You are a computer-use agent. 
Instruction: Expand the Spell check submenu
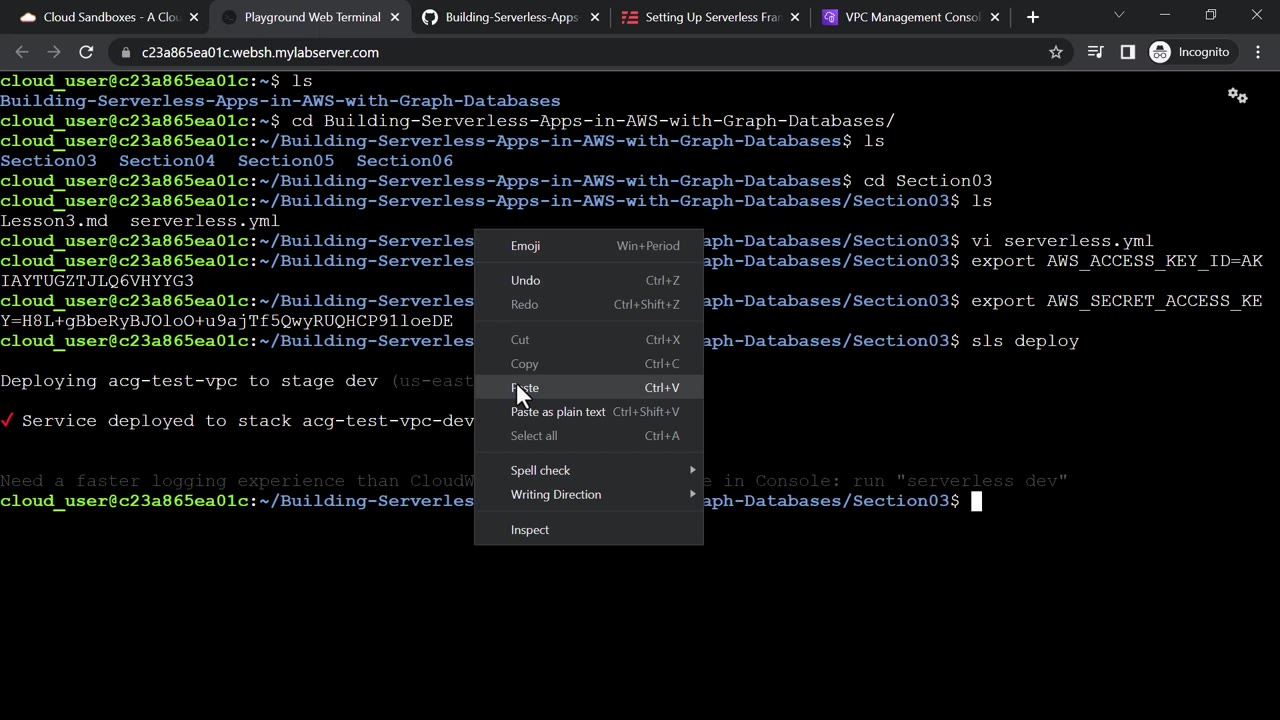pos(589,471)
